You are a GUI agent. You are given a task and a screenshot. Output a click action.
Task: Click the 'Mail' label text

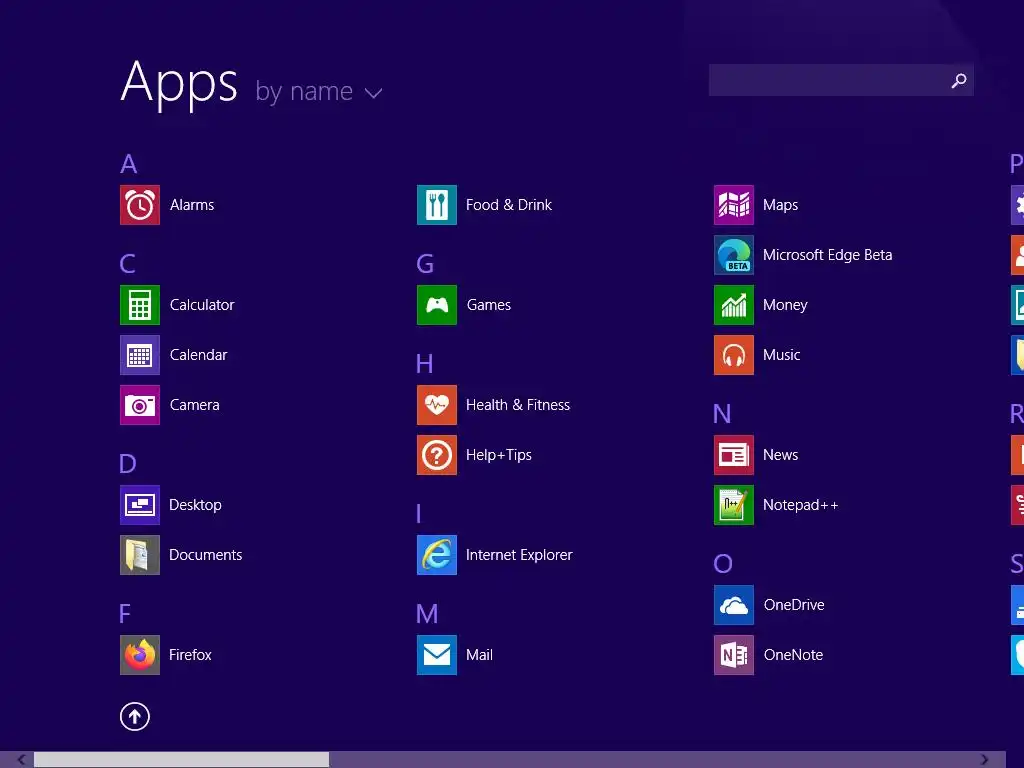[479, 655]
